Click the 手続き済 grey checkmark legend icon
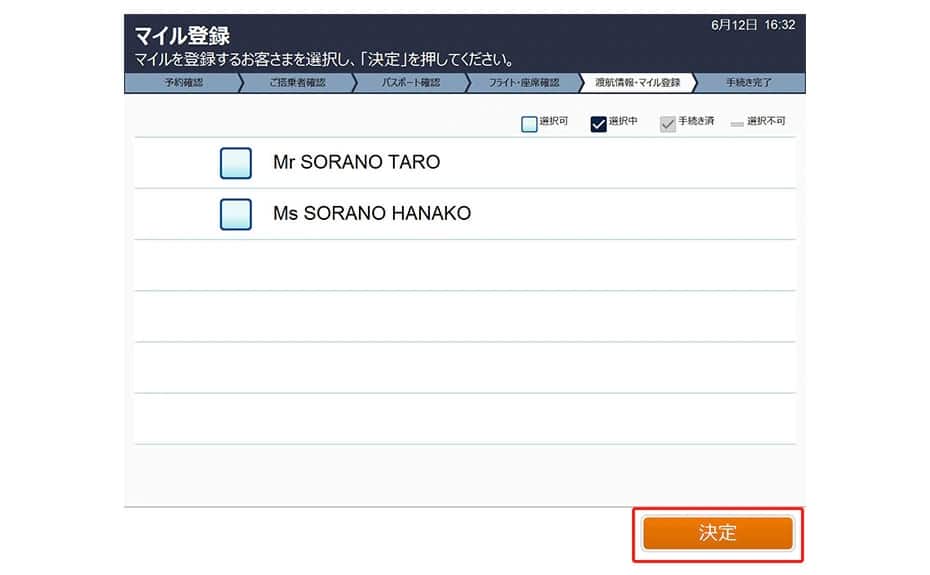The height and width of the screenshot is (575, 930). click(668, 123)
